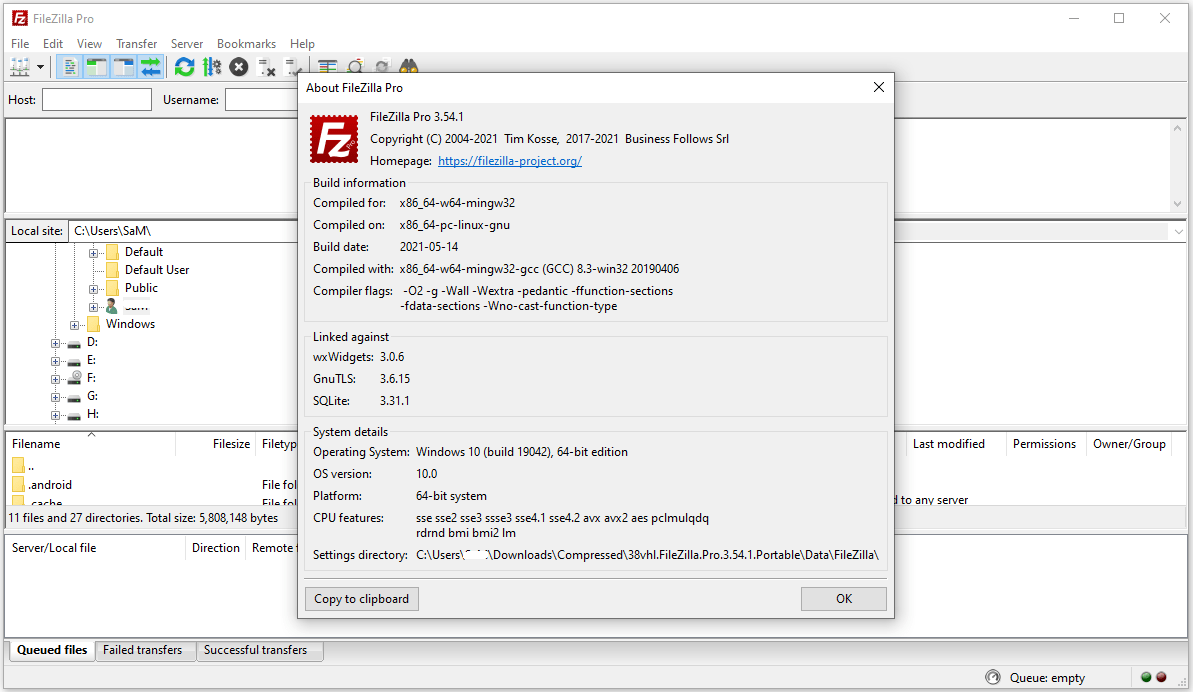This screenshot has height=692, width=1193.
Task: Open the Site Manager icon
Action: [x=19, y=67]
